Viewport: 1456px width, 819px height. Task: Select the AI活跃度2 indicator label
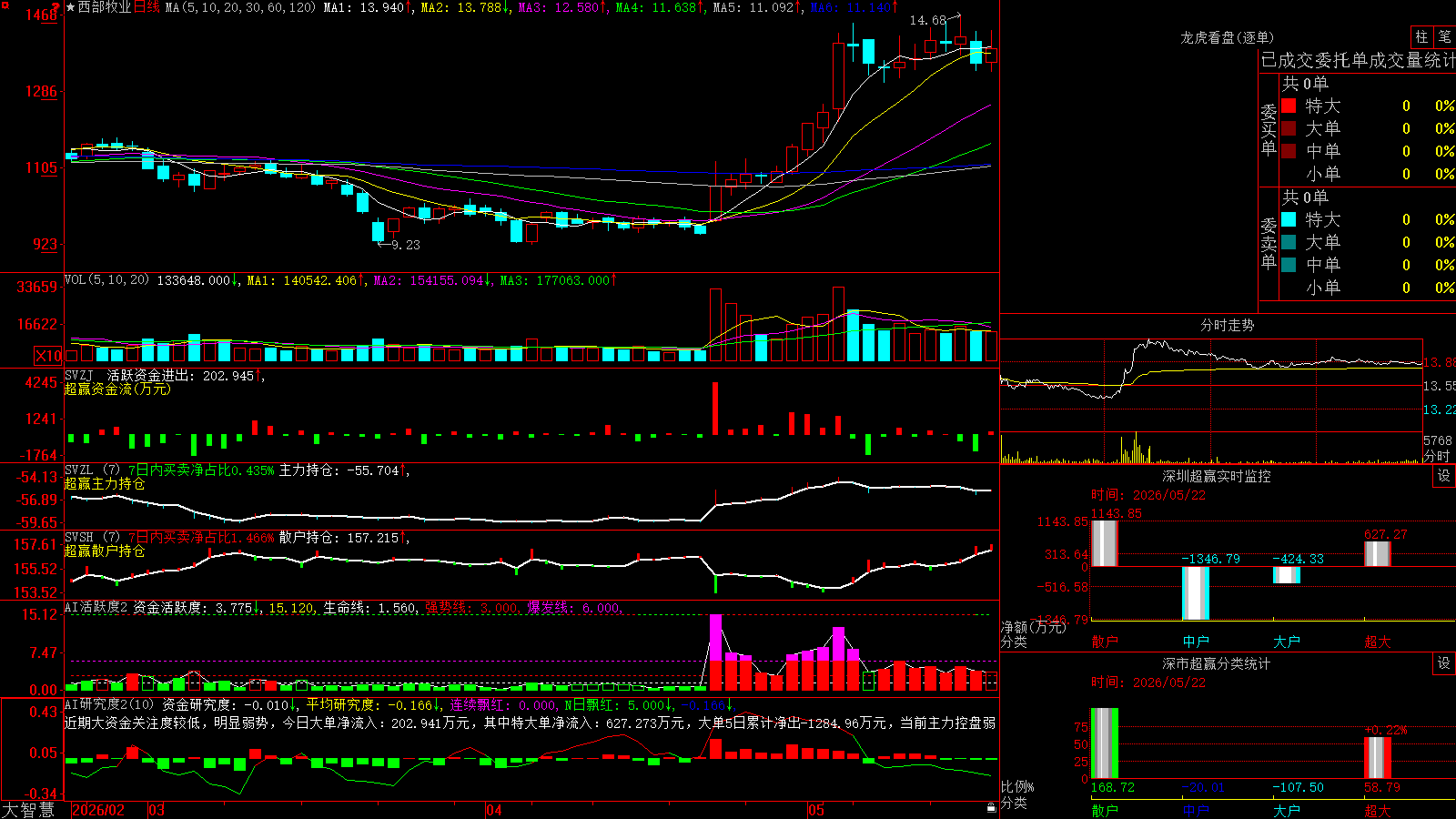pyautogui.click(x=96, y=607)
